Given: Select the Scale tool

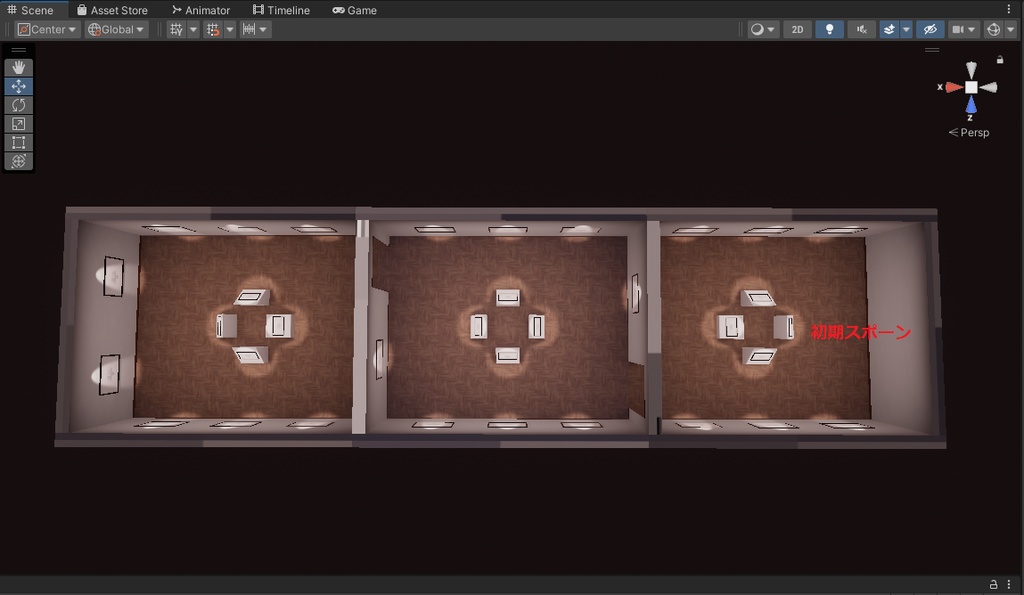Looking at the screenshot, I should [x=18, y=124].
